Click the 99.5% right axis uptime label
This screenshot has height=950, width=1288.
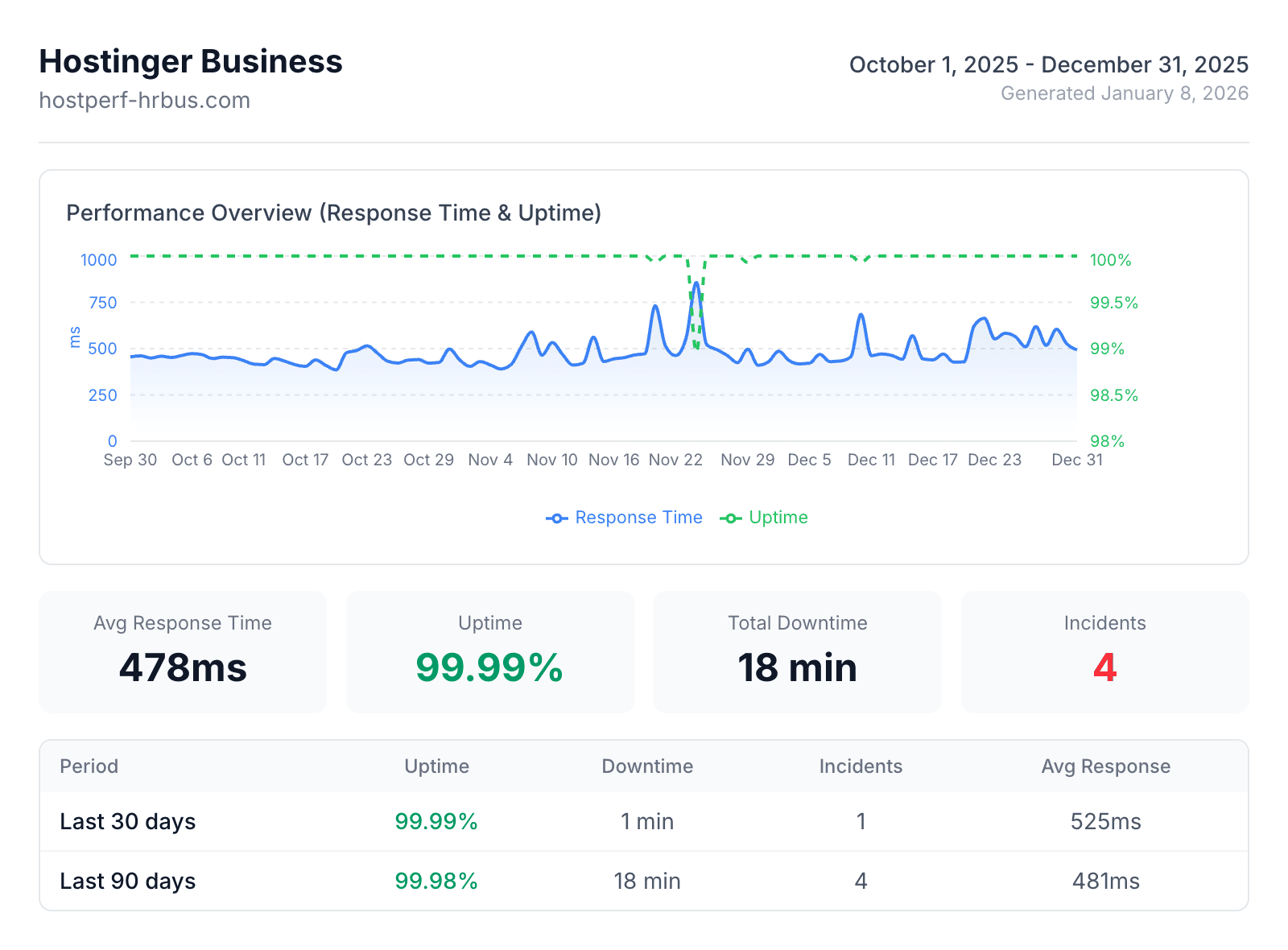point(1113,304)
